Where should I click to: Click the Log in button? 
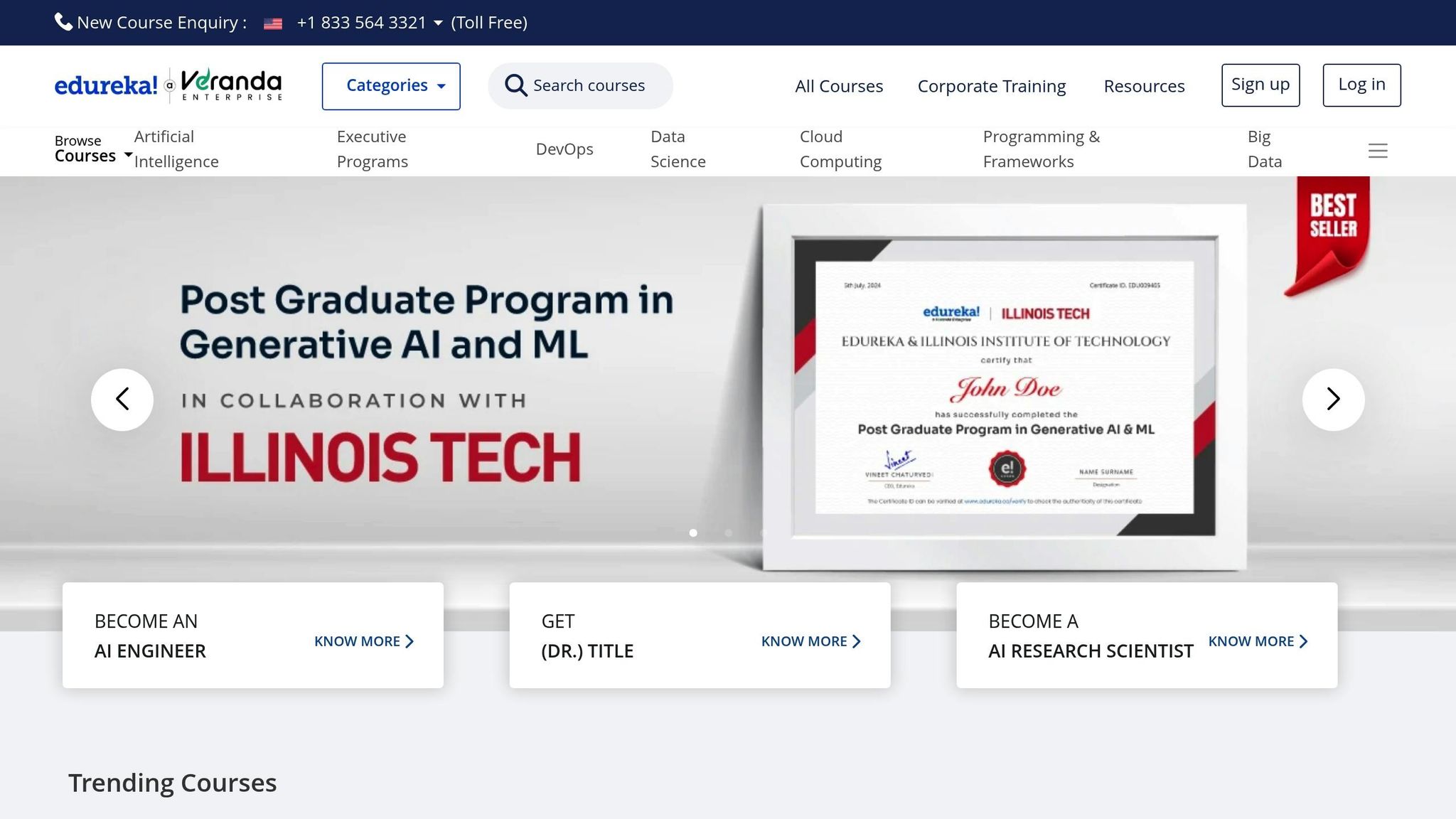tap(1361, 85)
